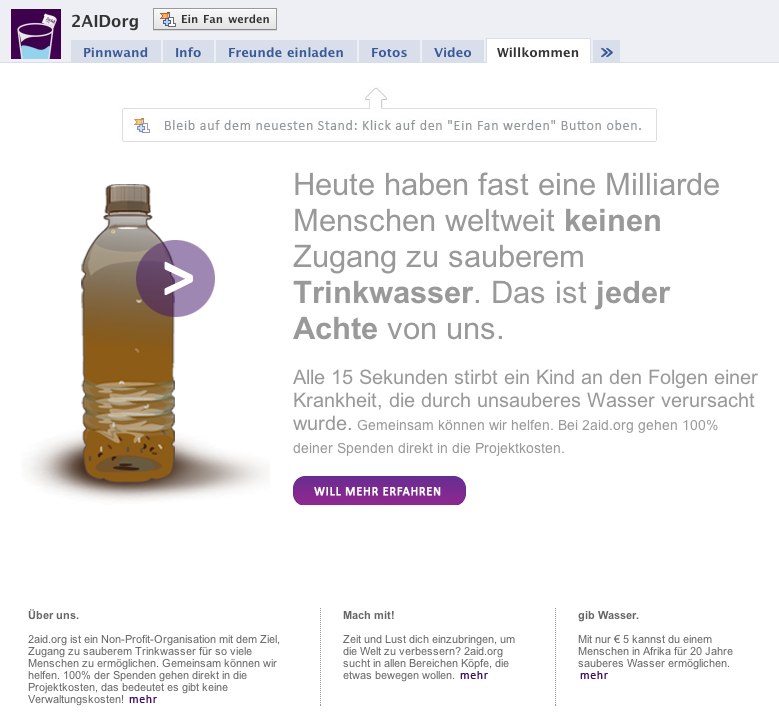Screen dimensions: 779x722
Task: Go to the Fotos tab
Action: click(x=389, y=53)
